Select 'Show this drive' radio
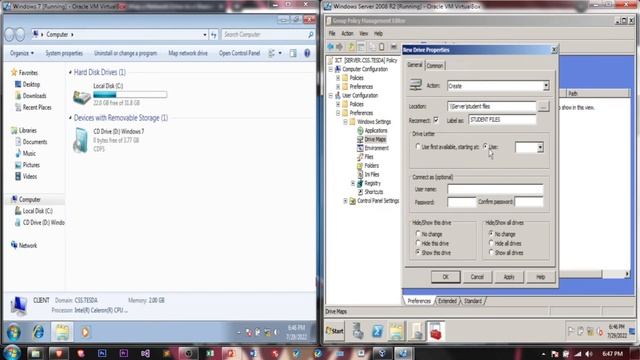The image size is (640, 360). 418,253
